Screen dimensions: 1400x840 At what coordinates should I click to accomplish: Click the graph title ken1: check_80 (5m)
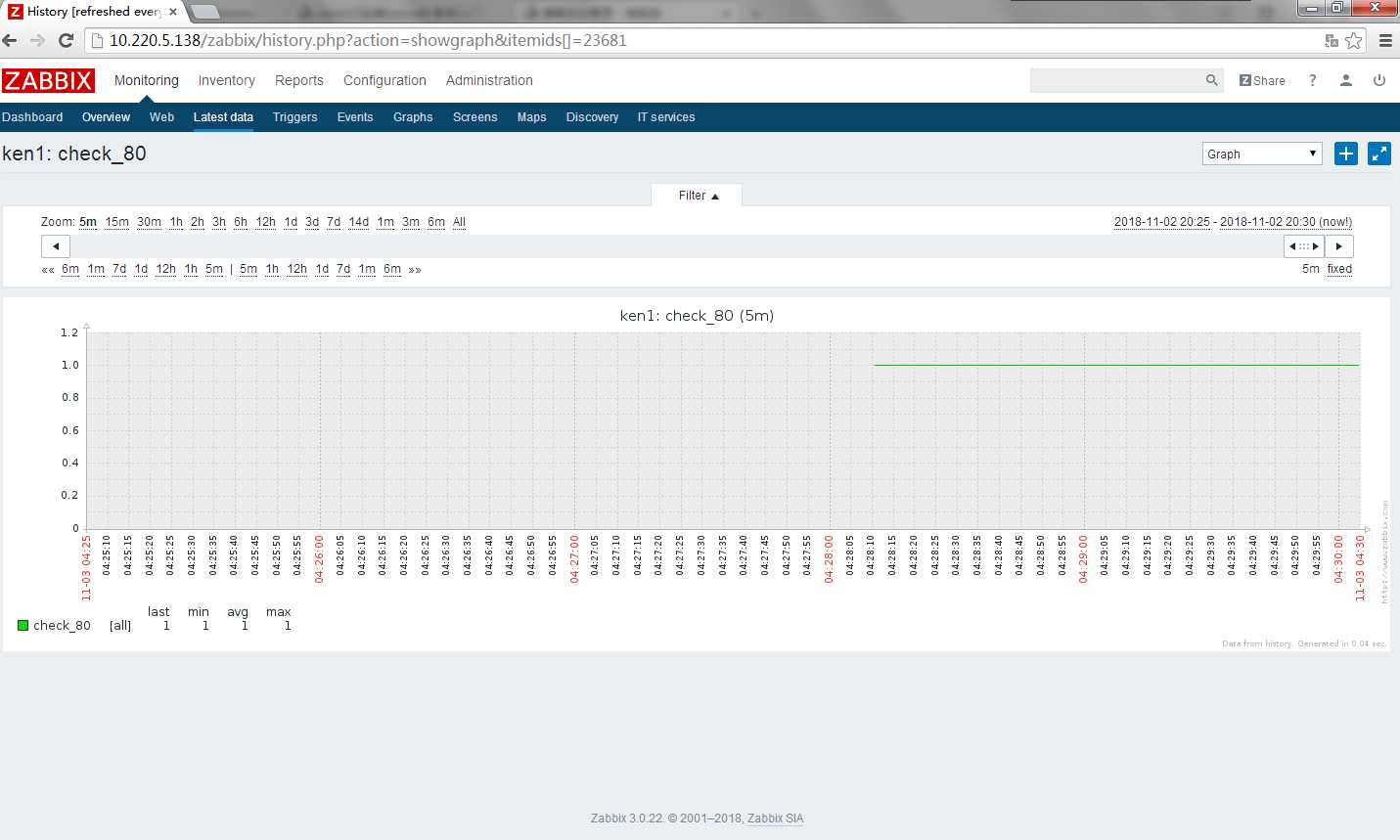(x=697, y=316)
